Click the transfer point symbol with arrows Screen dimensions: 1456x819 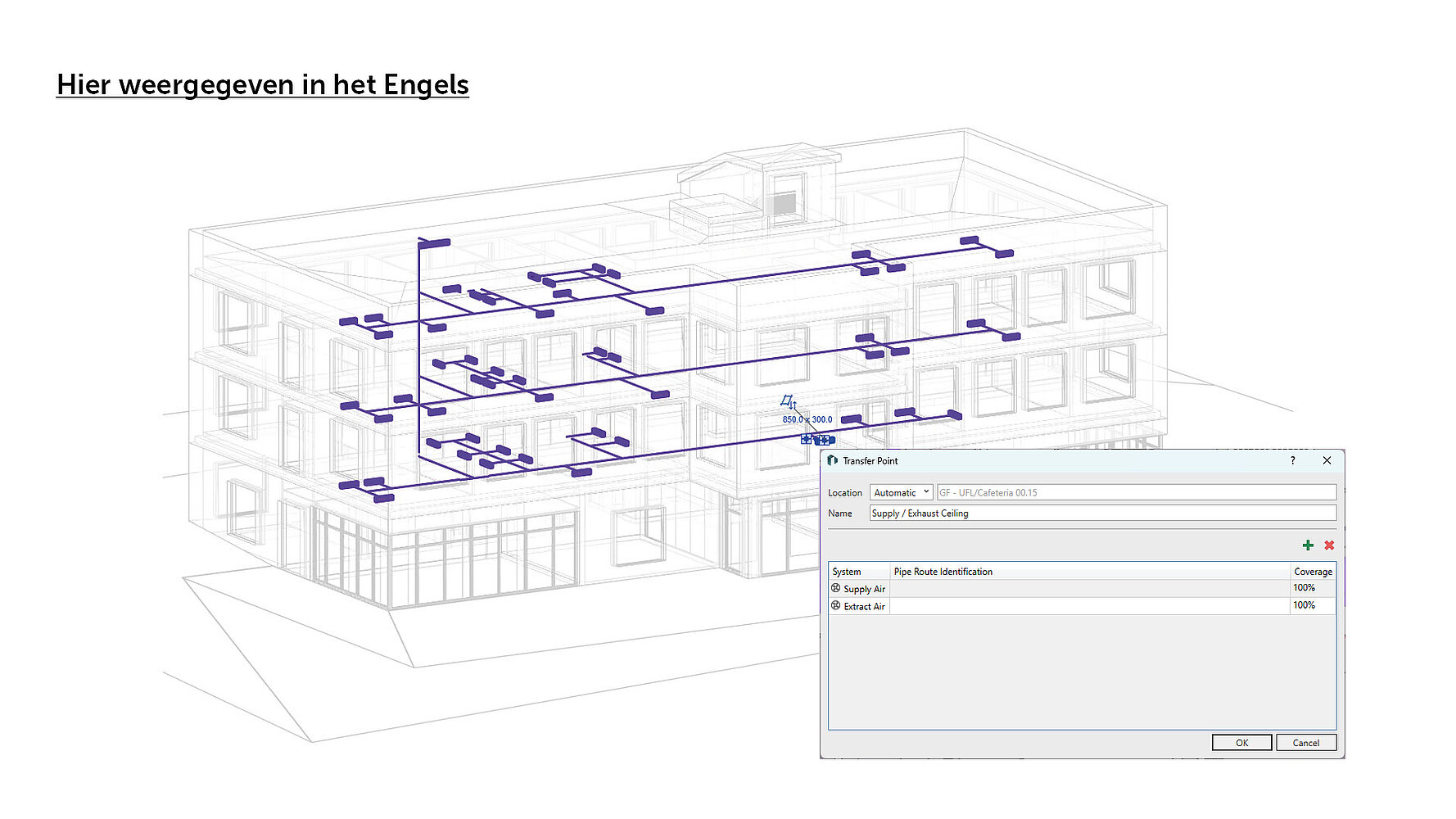[x=789, y=401]
